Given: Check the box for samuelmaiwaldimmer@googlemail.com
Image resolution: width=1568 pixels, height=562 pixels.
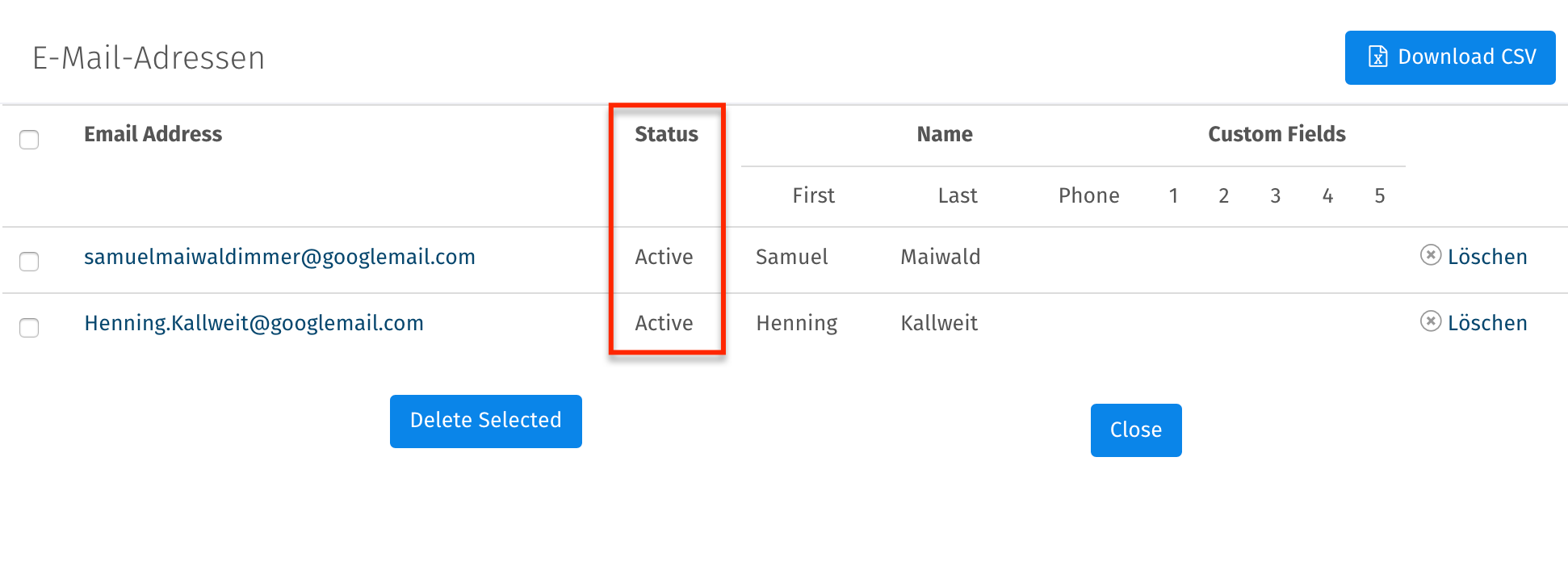Looking at the screenshot, I should click(x=29, y=262).
